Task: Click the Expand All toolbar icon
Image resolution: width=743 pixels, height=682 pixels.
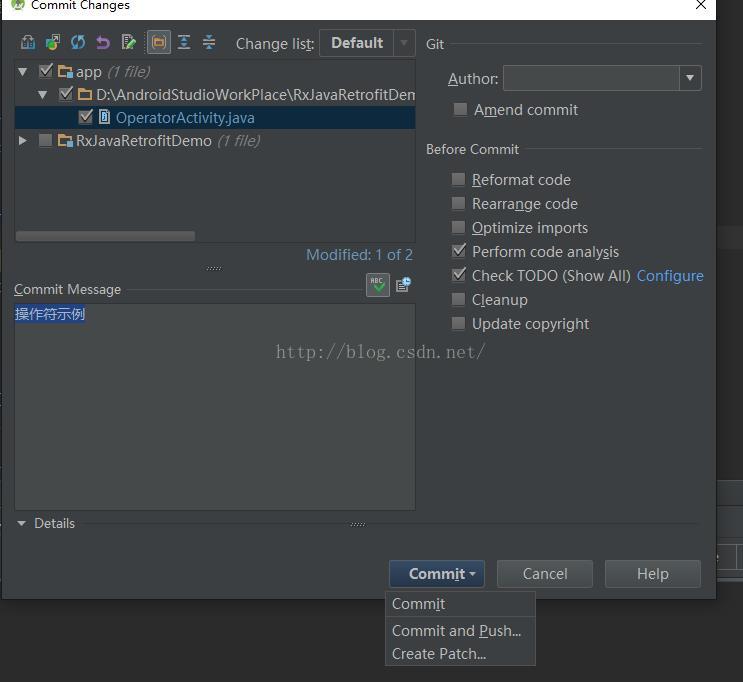Action: coord(184,42)
